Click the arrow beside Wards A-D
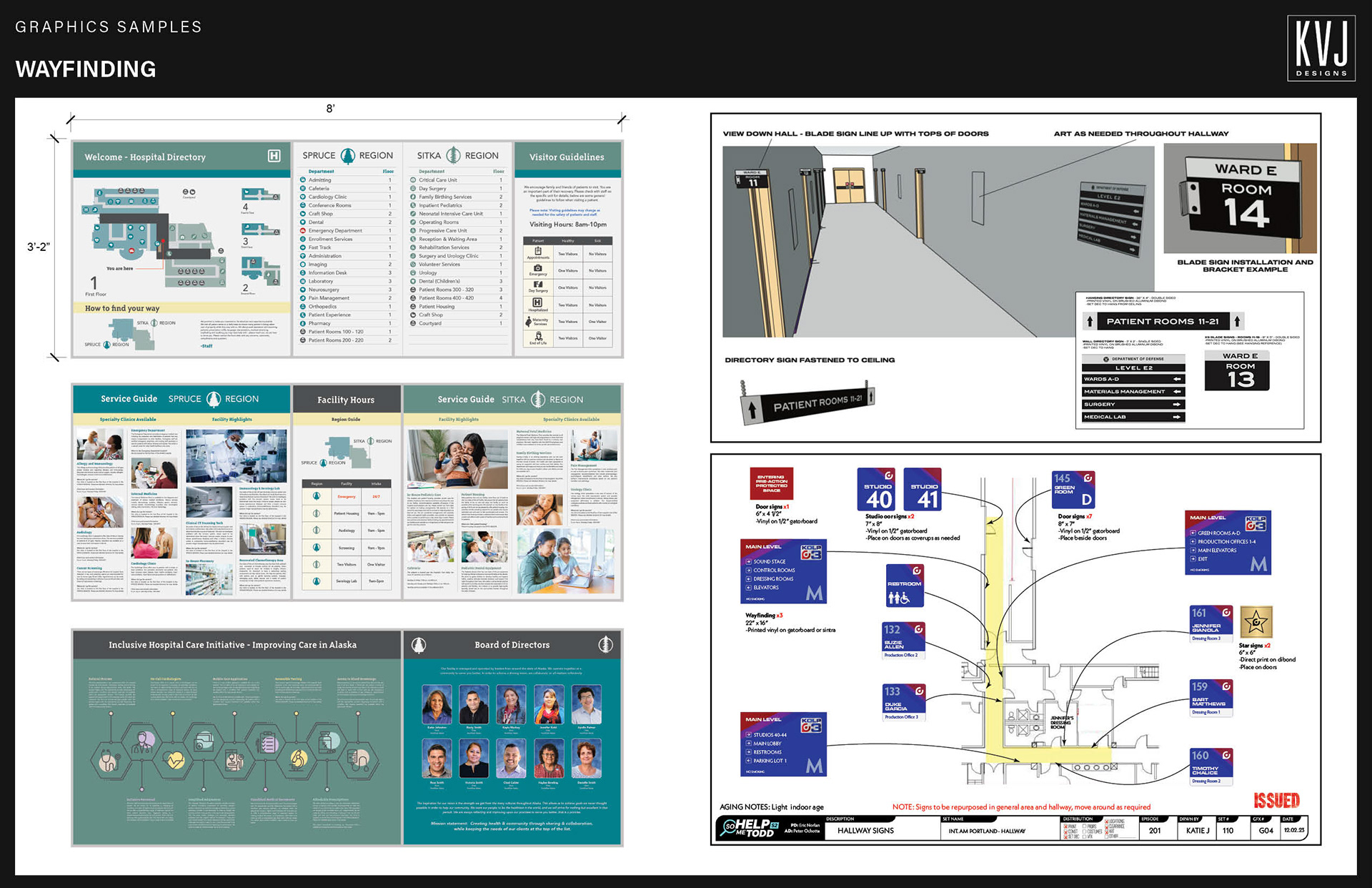Screen dimensions: 1372x888 [x=1176, y=379]
